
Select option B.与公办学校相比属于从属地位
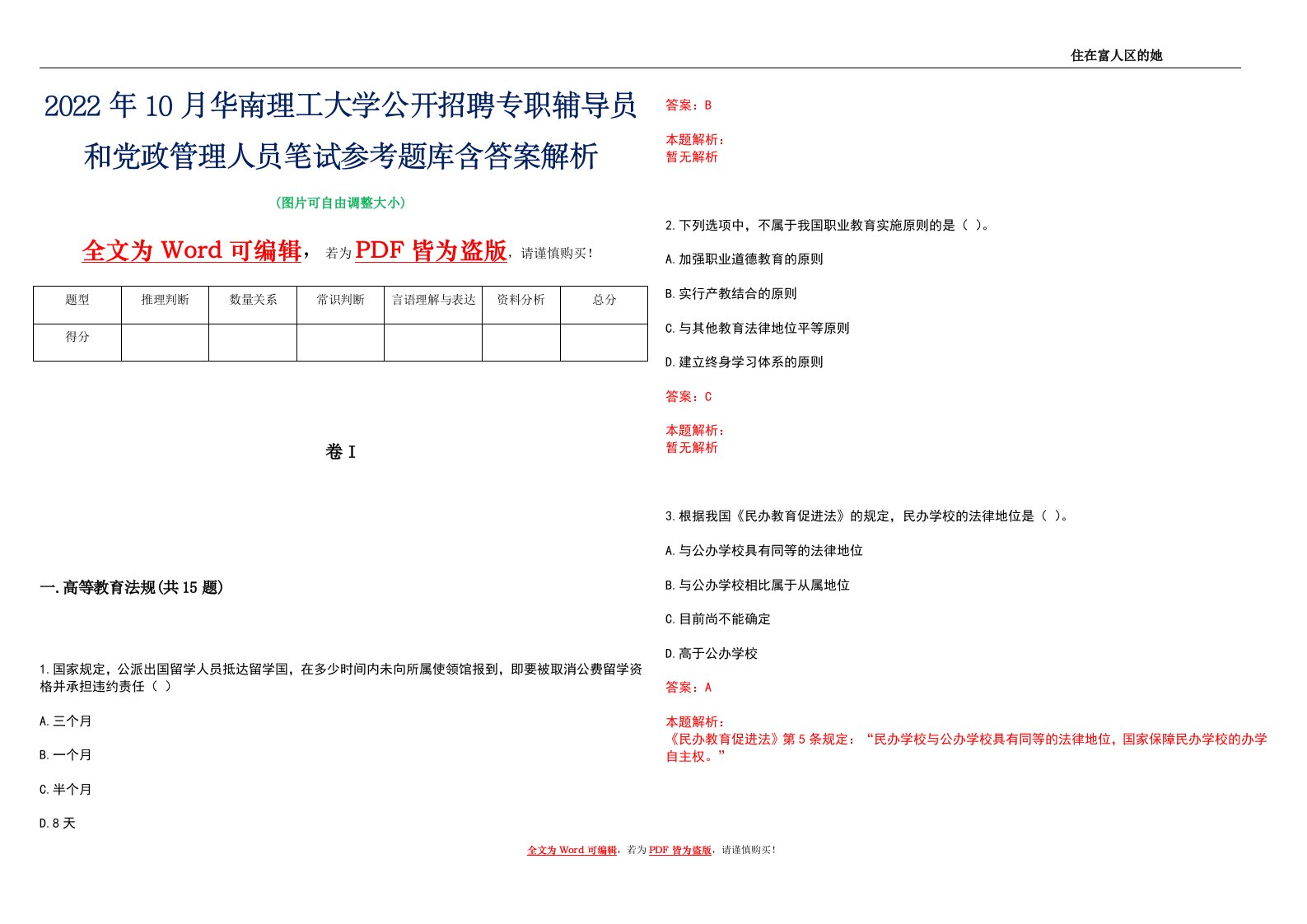[x=758, y=586]
